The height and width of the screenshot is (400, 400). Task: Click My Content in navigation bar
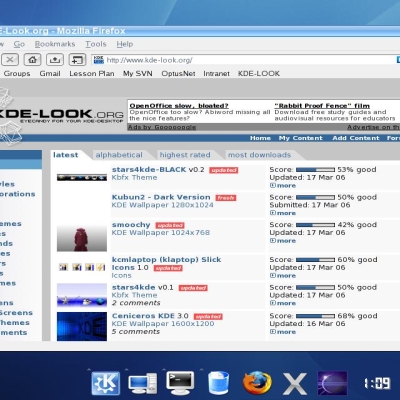point(301,138)
